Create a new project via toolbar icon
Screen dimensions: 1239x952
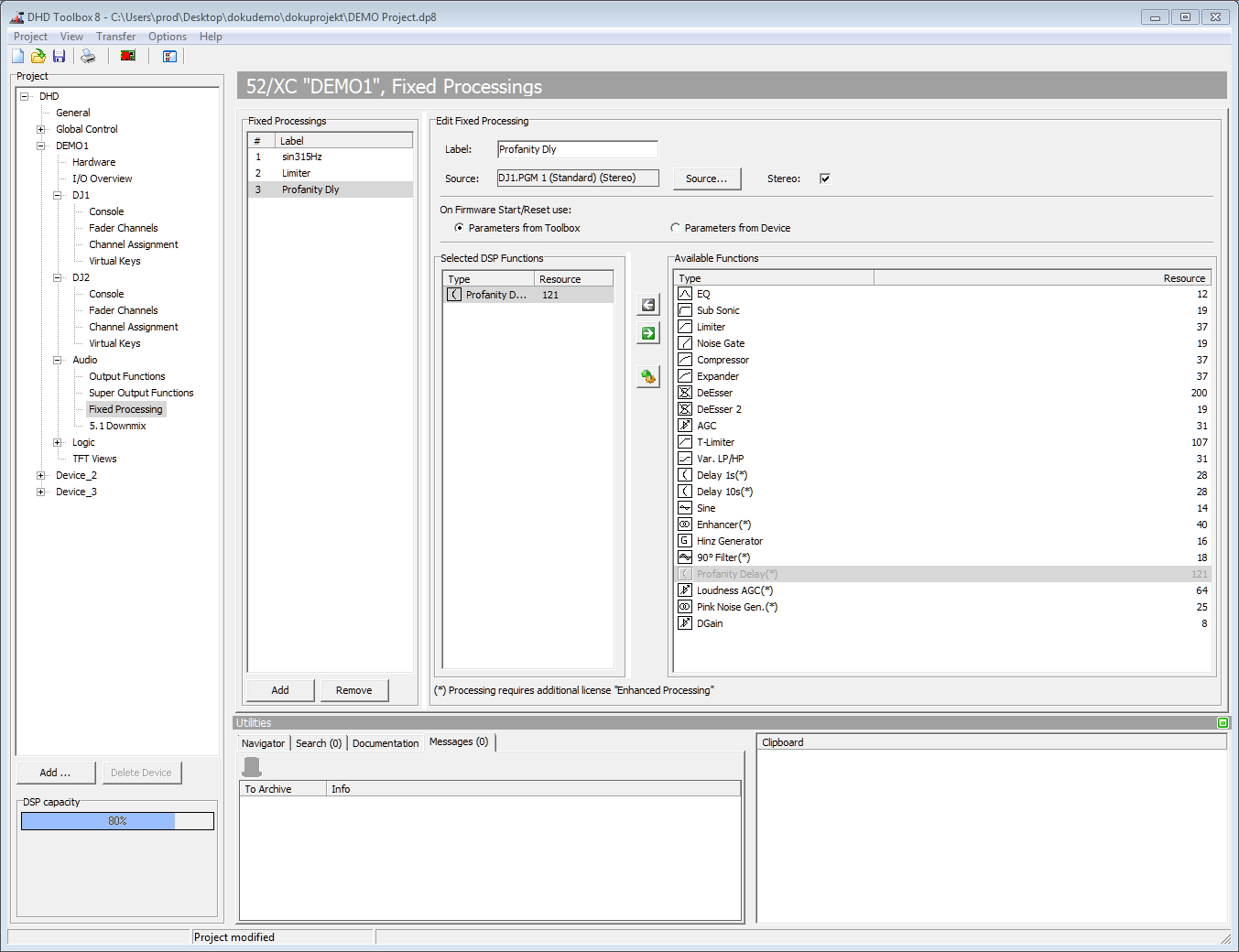coord(16,56)
